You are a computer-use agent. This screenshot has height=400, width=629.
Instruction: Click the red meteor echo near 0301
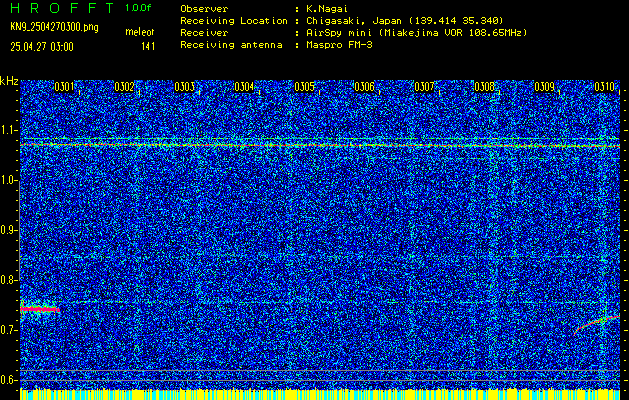pos(40,309)
